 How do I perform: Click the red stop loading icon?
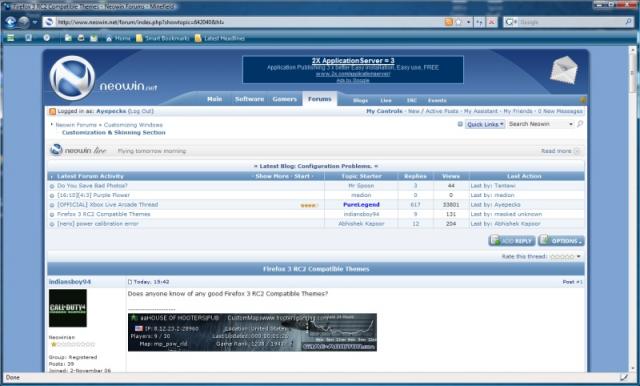coord(492,22)
